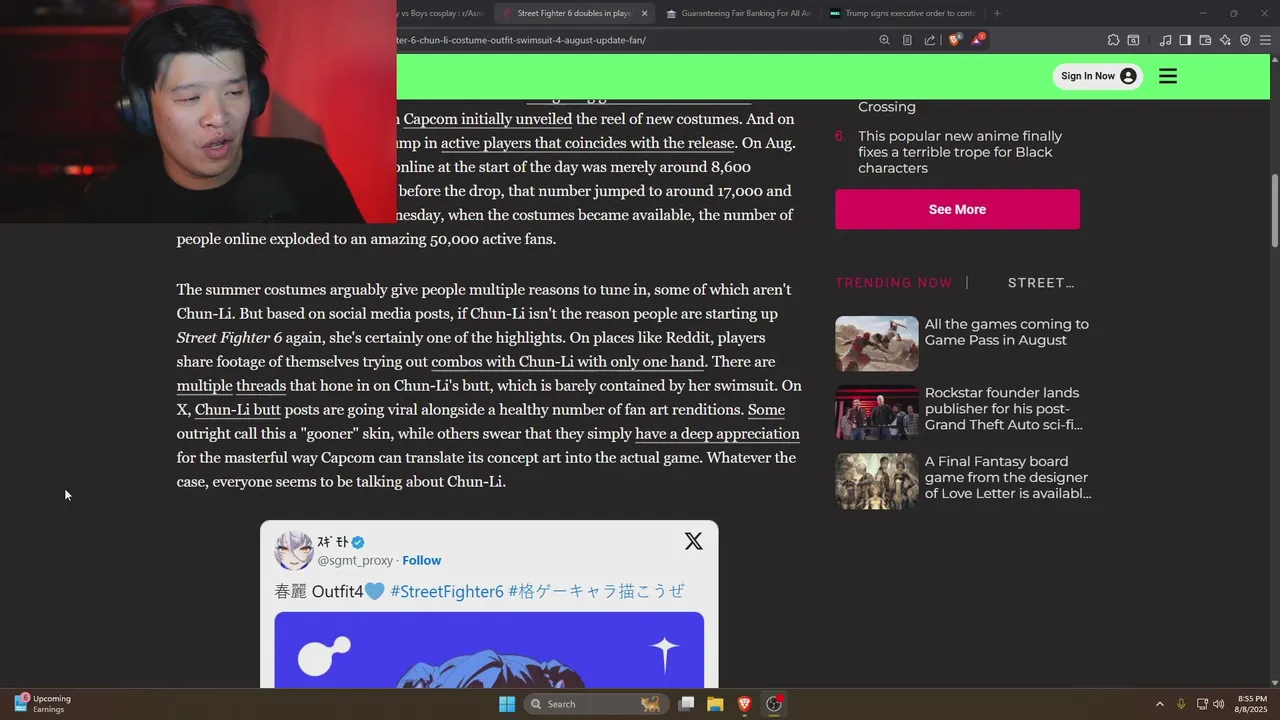Open Game Pass article thumbnail

tap(877, 343)
